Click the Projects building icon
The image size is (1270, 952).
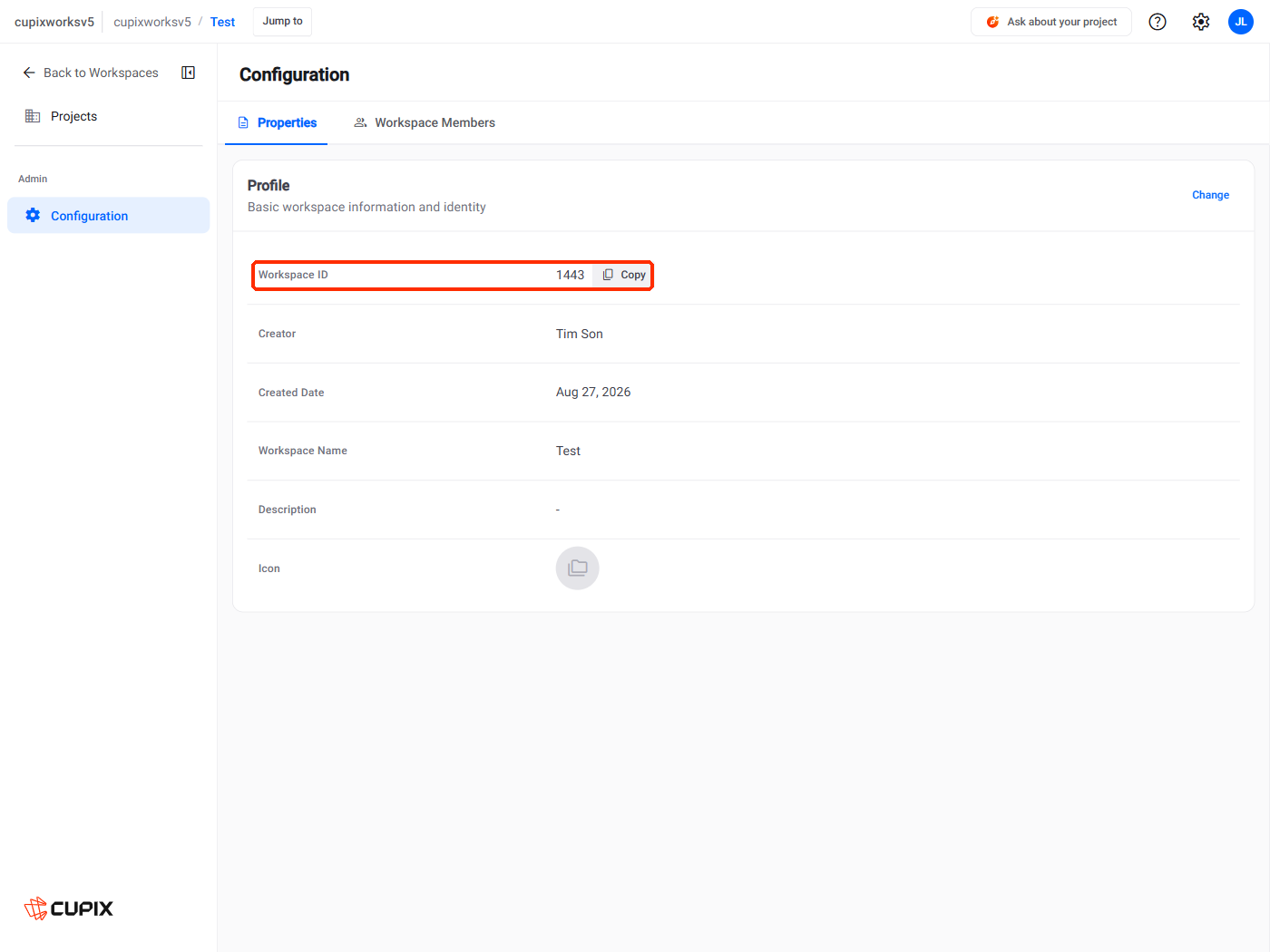33,116
